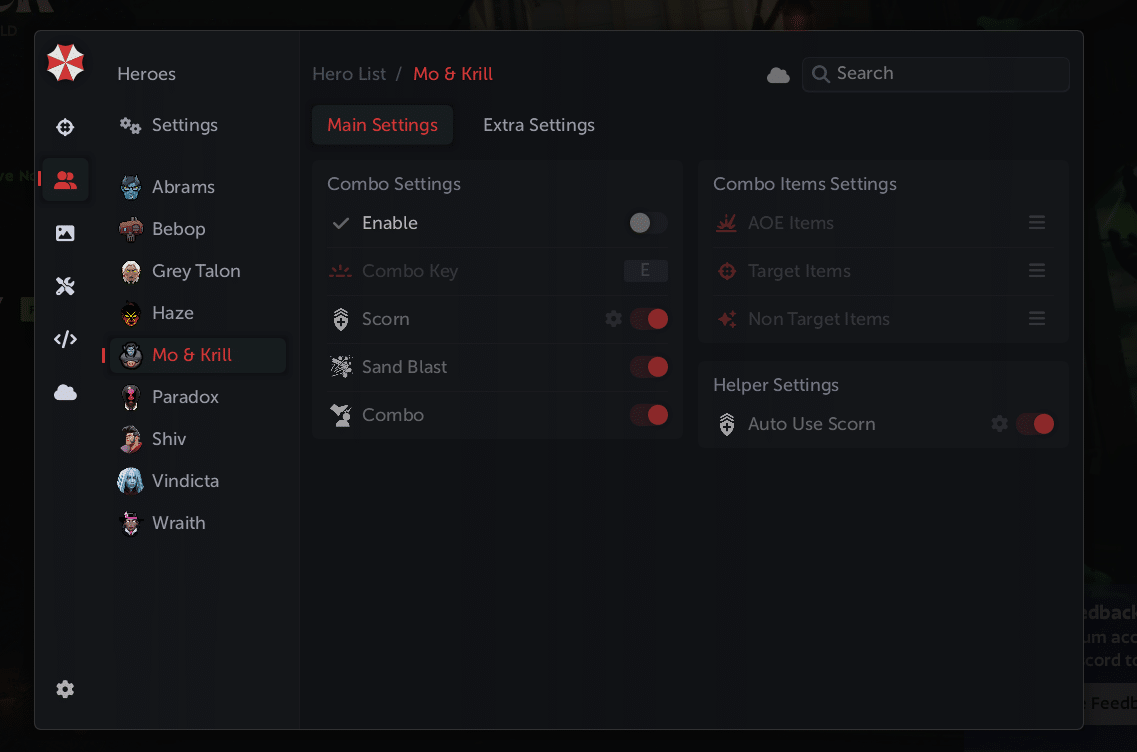1137x752 pixels.
Task: Disable the Sand Blast toggle
Action: point(648,367)
